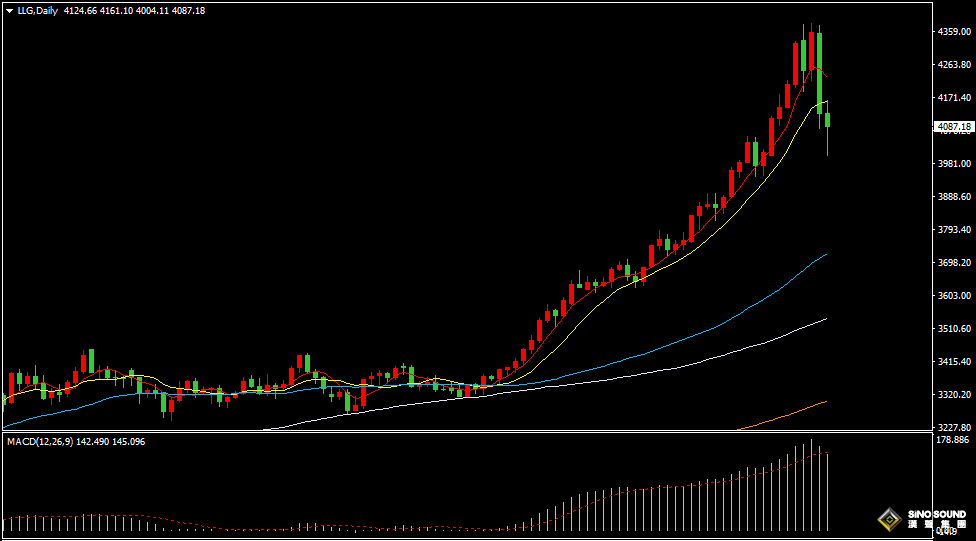This screenshot has width=976, height=541.
Task: Click the 4359.00 price axis label
Action: 954,32
